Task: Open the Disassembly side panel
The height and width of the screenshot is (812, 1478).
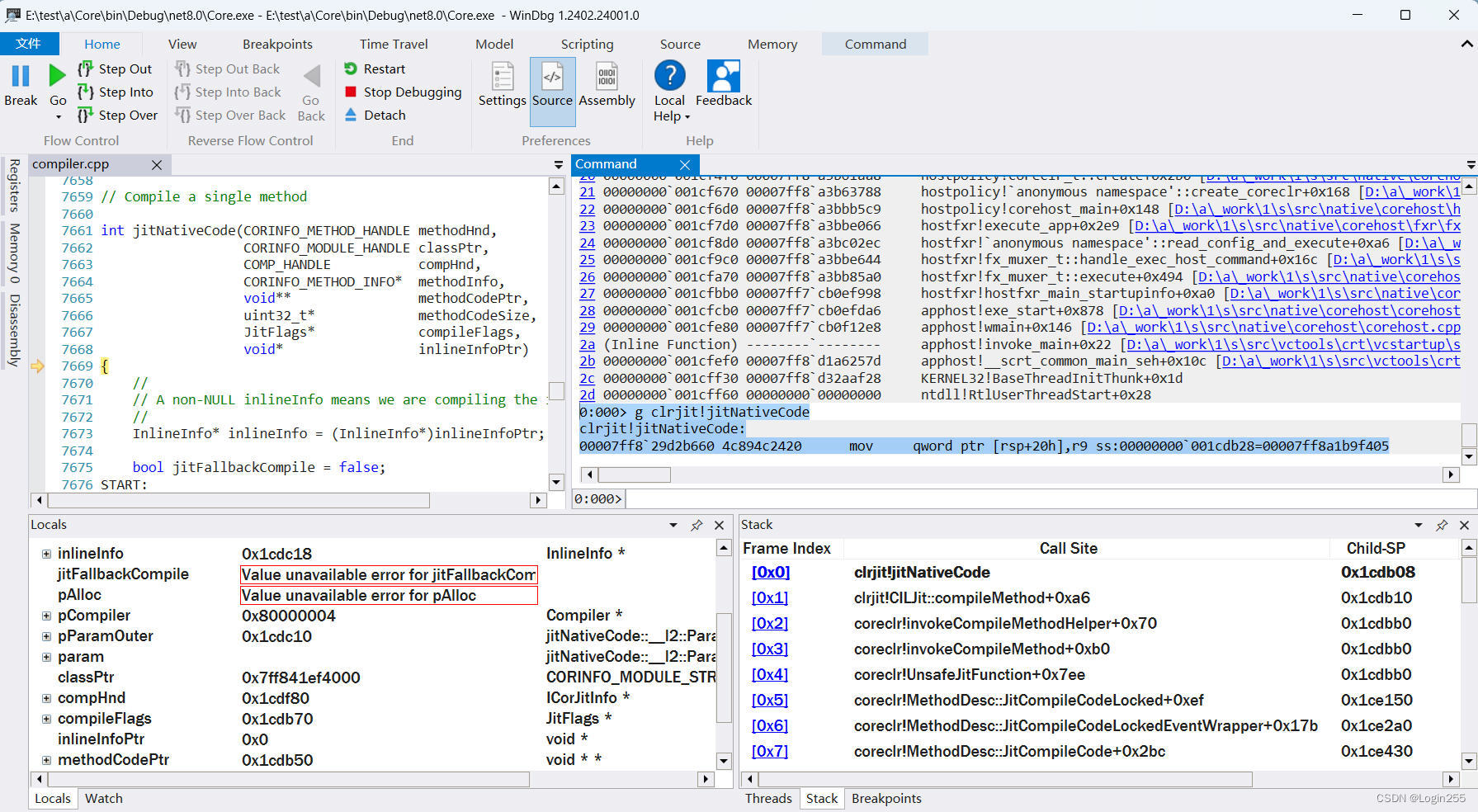Action: (x=14, y=330)
